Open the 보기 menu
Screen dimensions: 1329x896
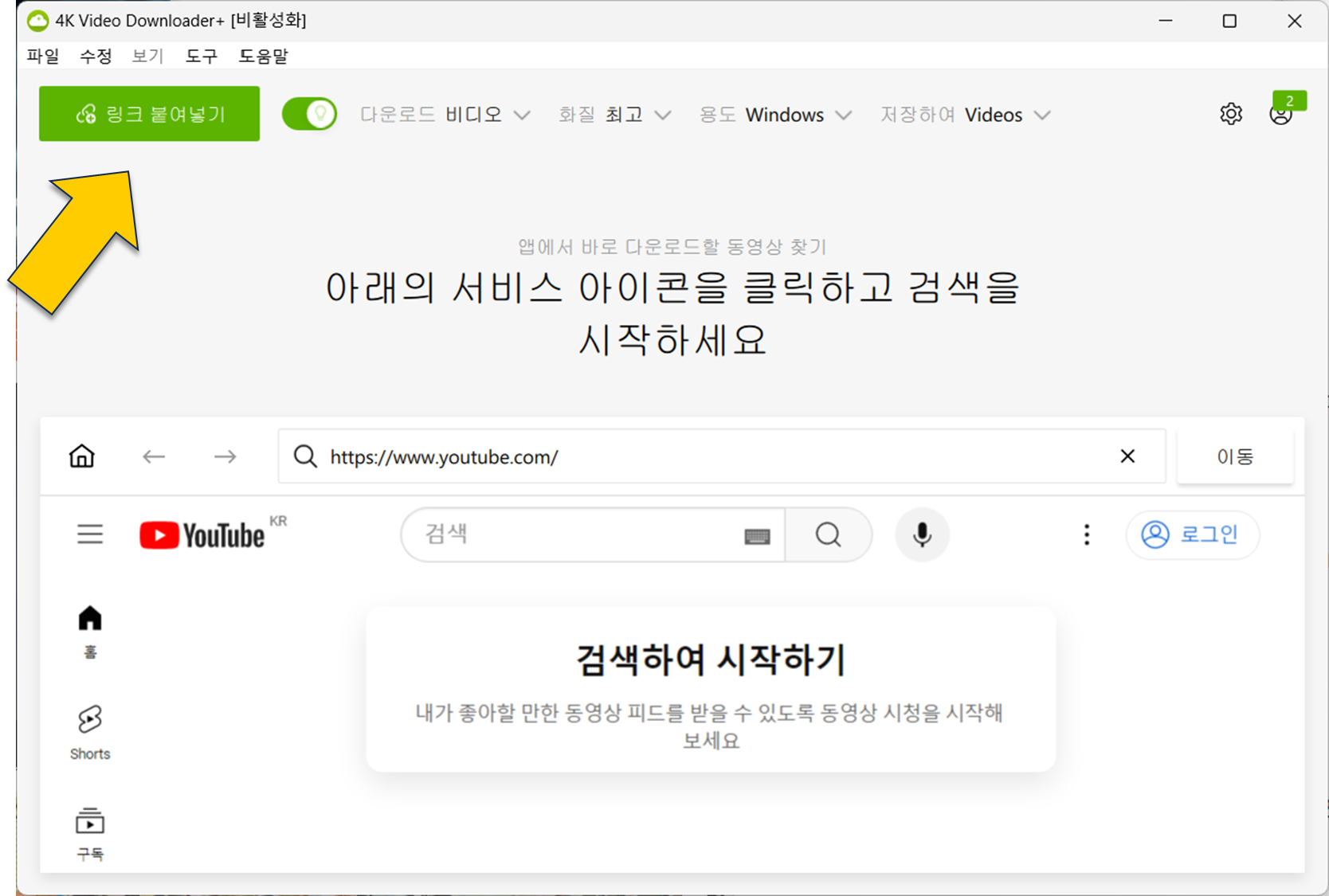tap(148, 56)
